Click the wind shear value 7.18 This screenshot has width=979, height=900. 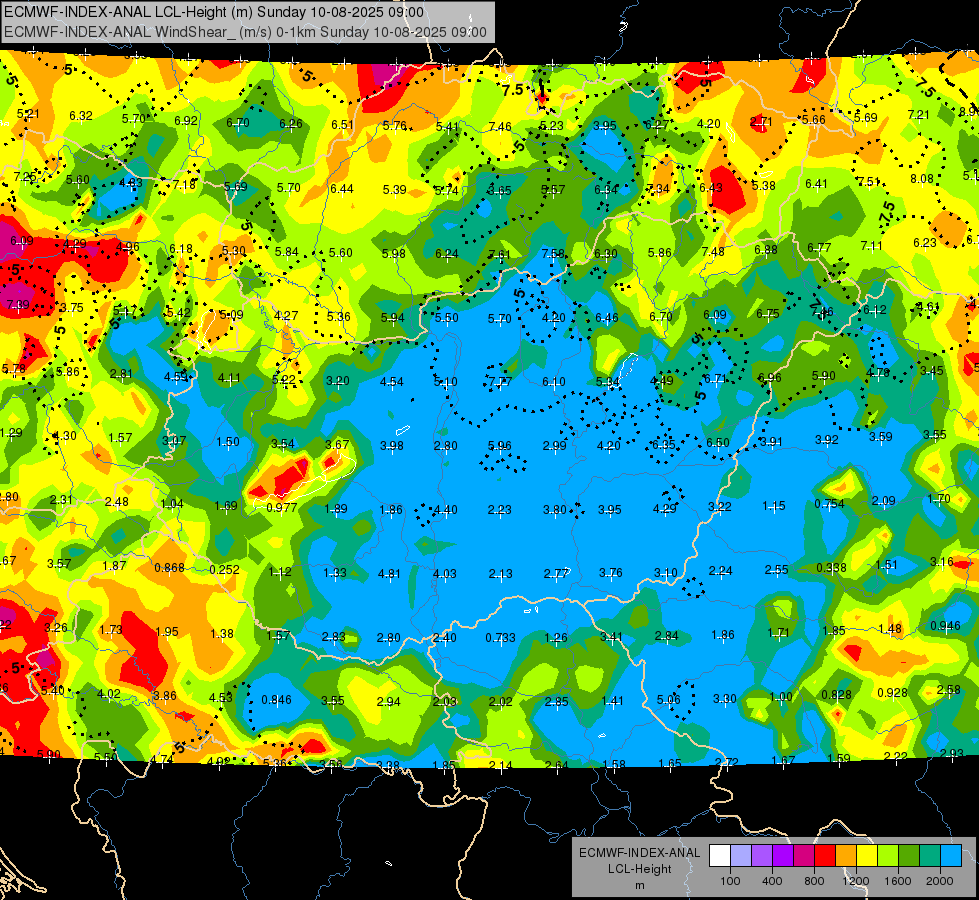pos(184,184)
